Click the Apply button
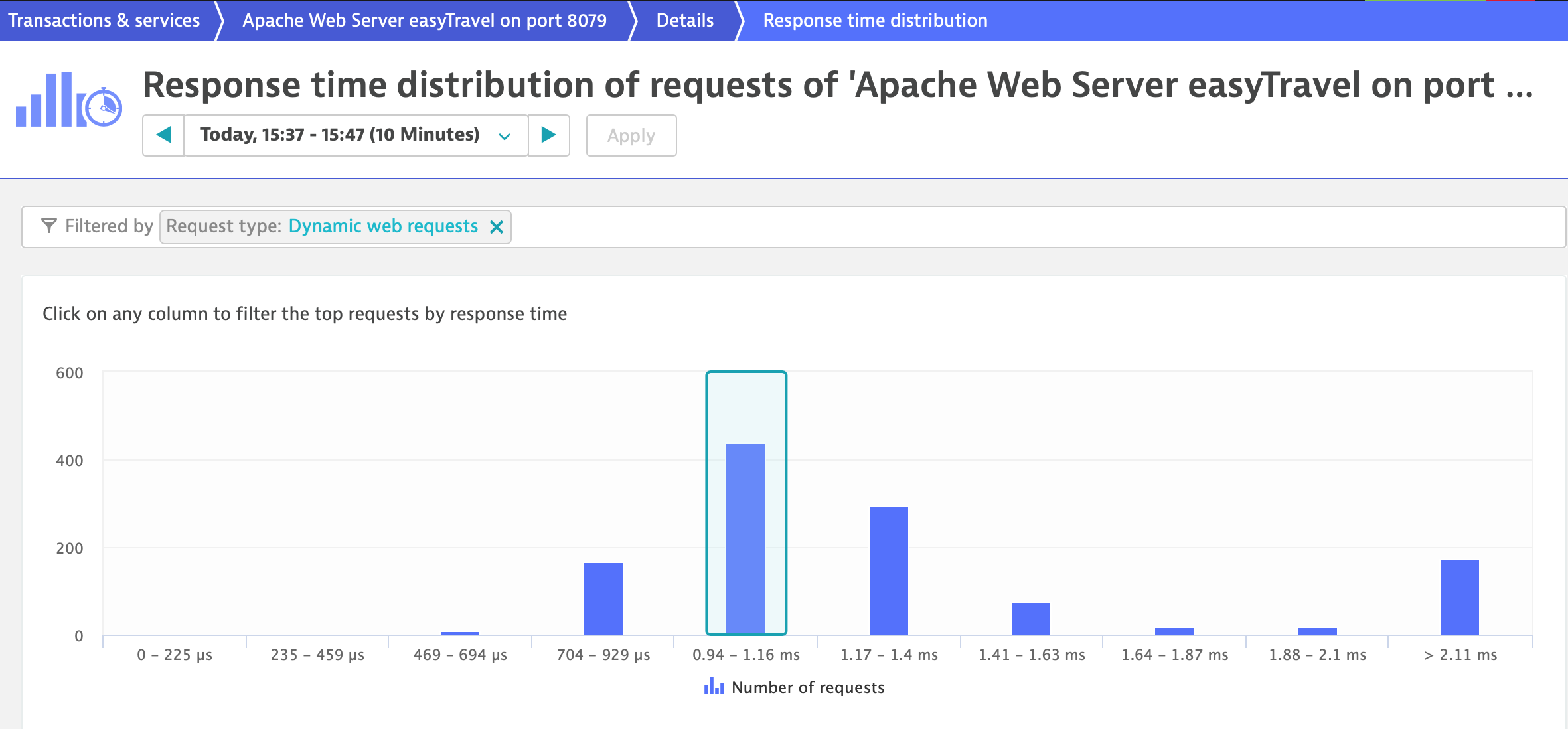 (x=631, y=135)
